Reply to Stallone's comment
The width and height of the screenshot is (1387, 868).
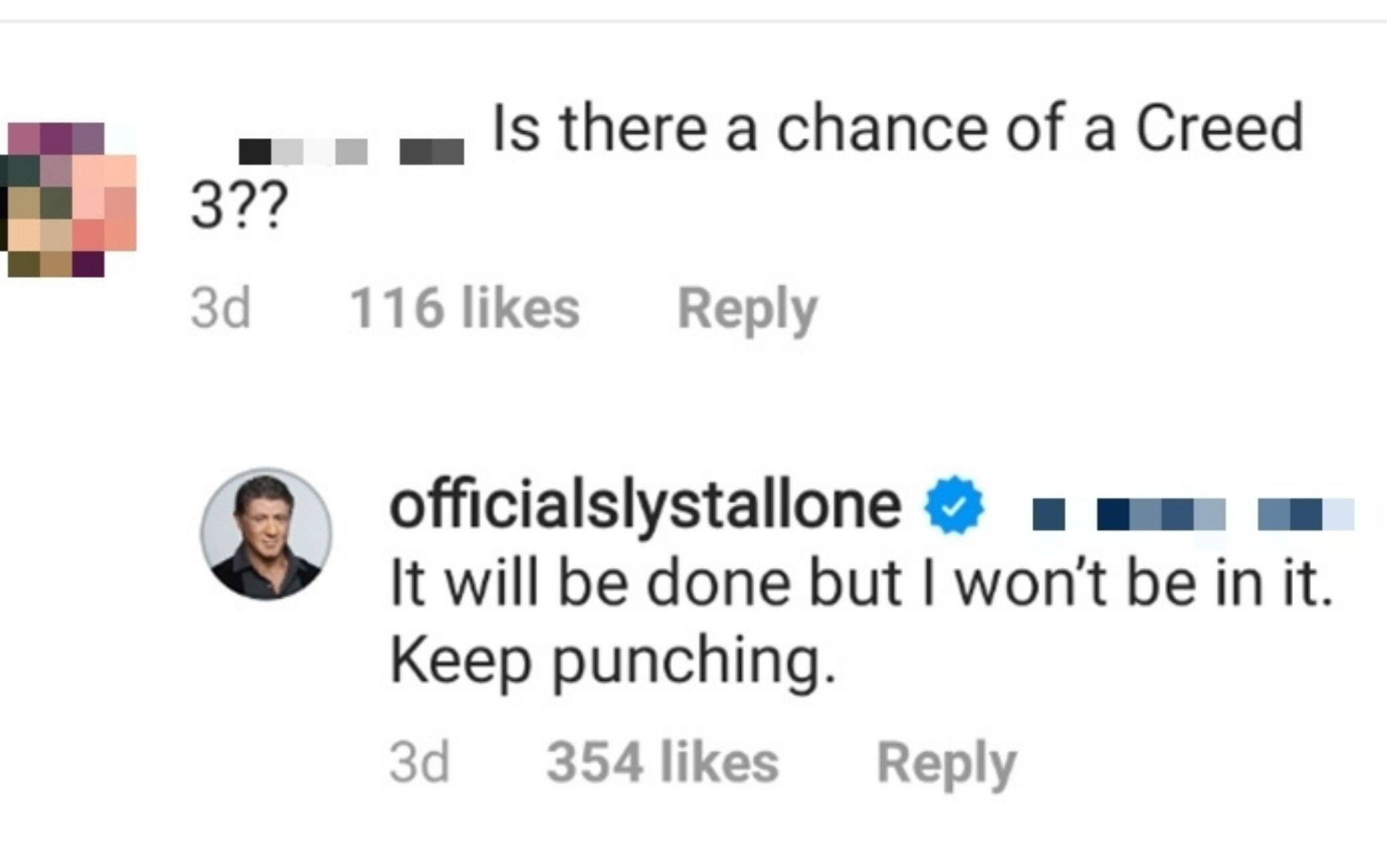click(x=946, y=763)
